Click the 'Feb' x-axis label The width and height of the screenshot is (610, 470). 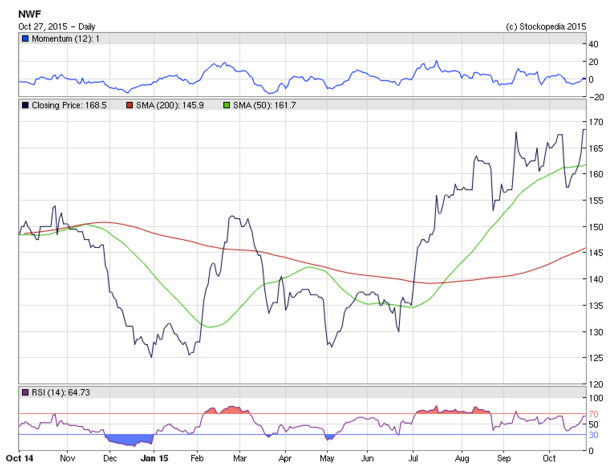tap(197, 458)
